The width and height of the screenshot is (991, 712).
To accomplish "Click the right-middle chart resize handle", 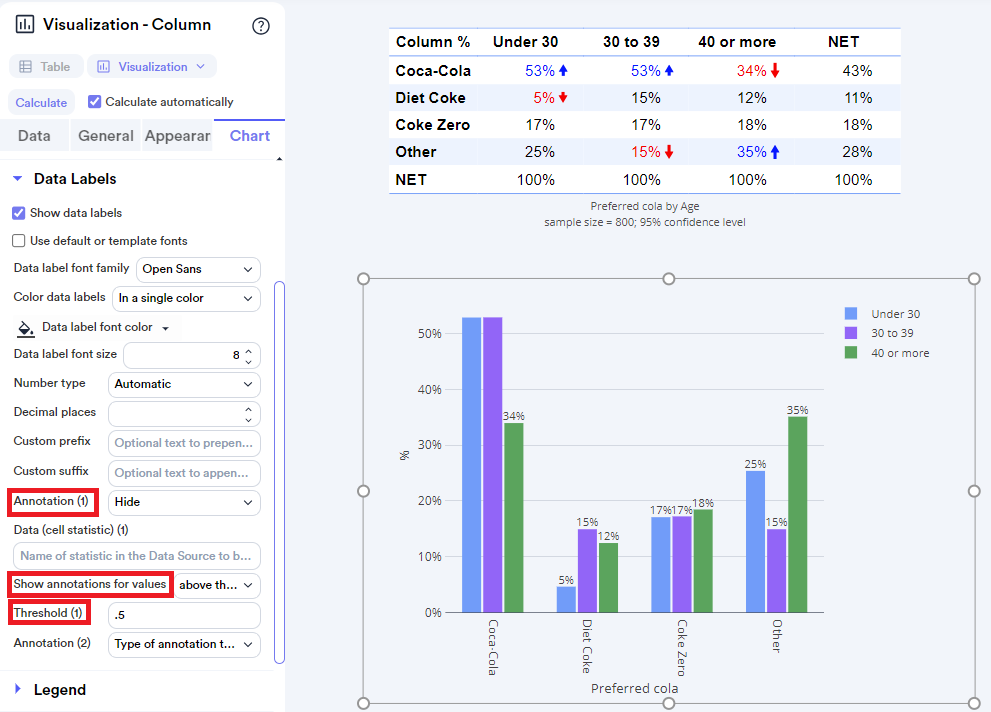I will pos(974,491).
